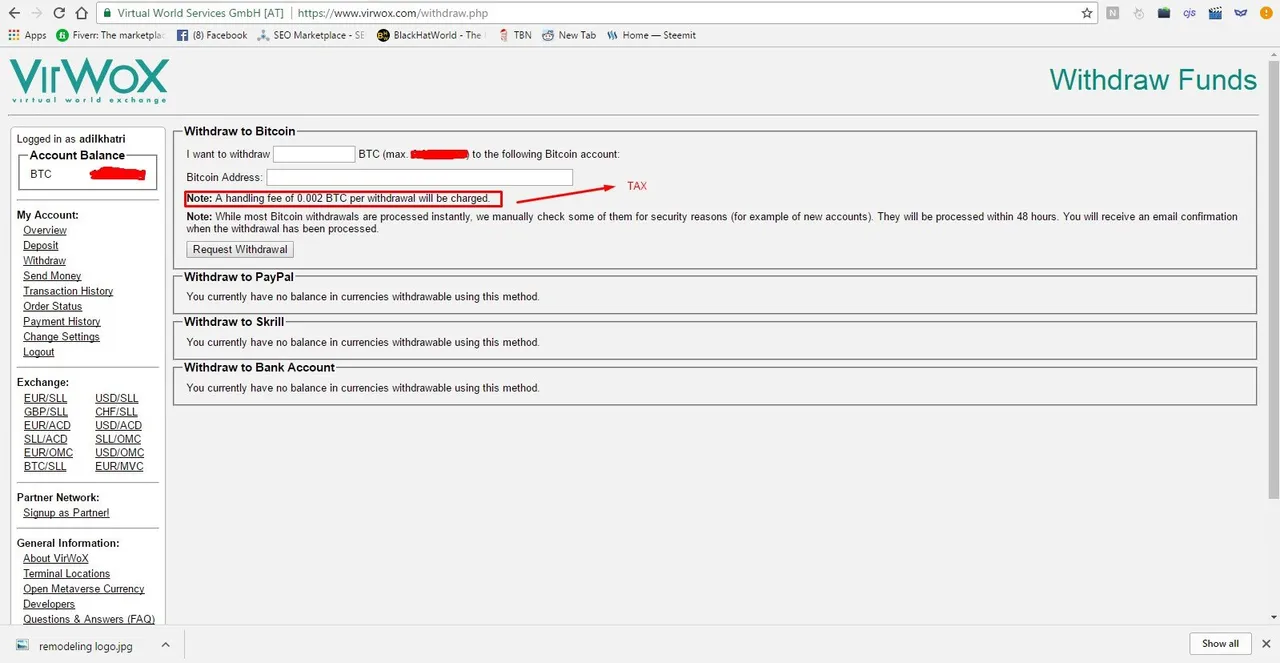Open the Developers link
This screenshot has width=1280, height=663.
[49, 604]
